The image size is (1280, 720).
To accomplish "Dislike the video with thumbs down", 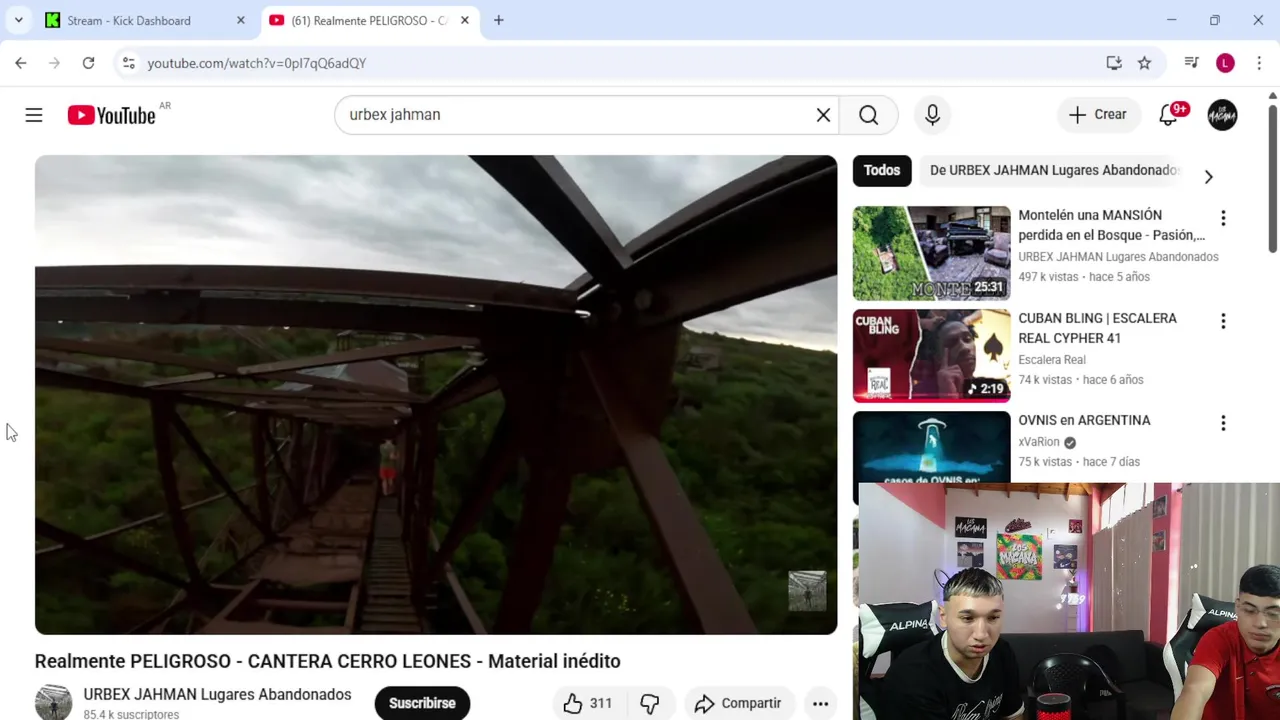I will (x=650, y=703).
